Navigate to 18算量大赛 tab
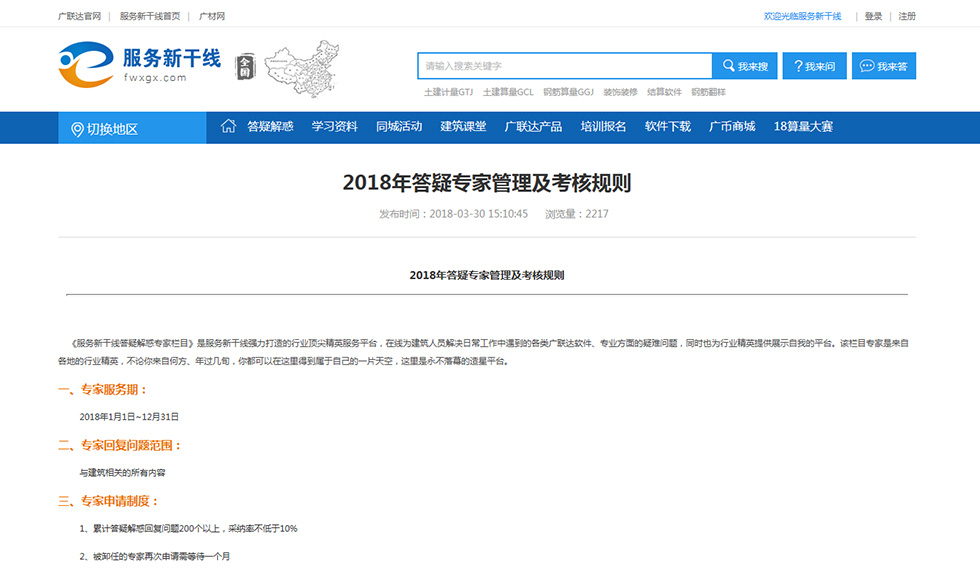Viewport: 980px width, 578px height. tap(803, 127)
